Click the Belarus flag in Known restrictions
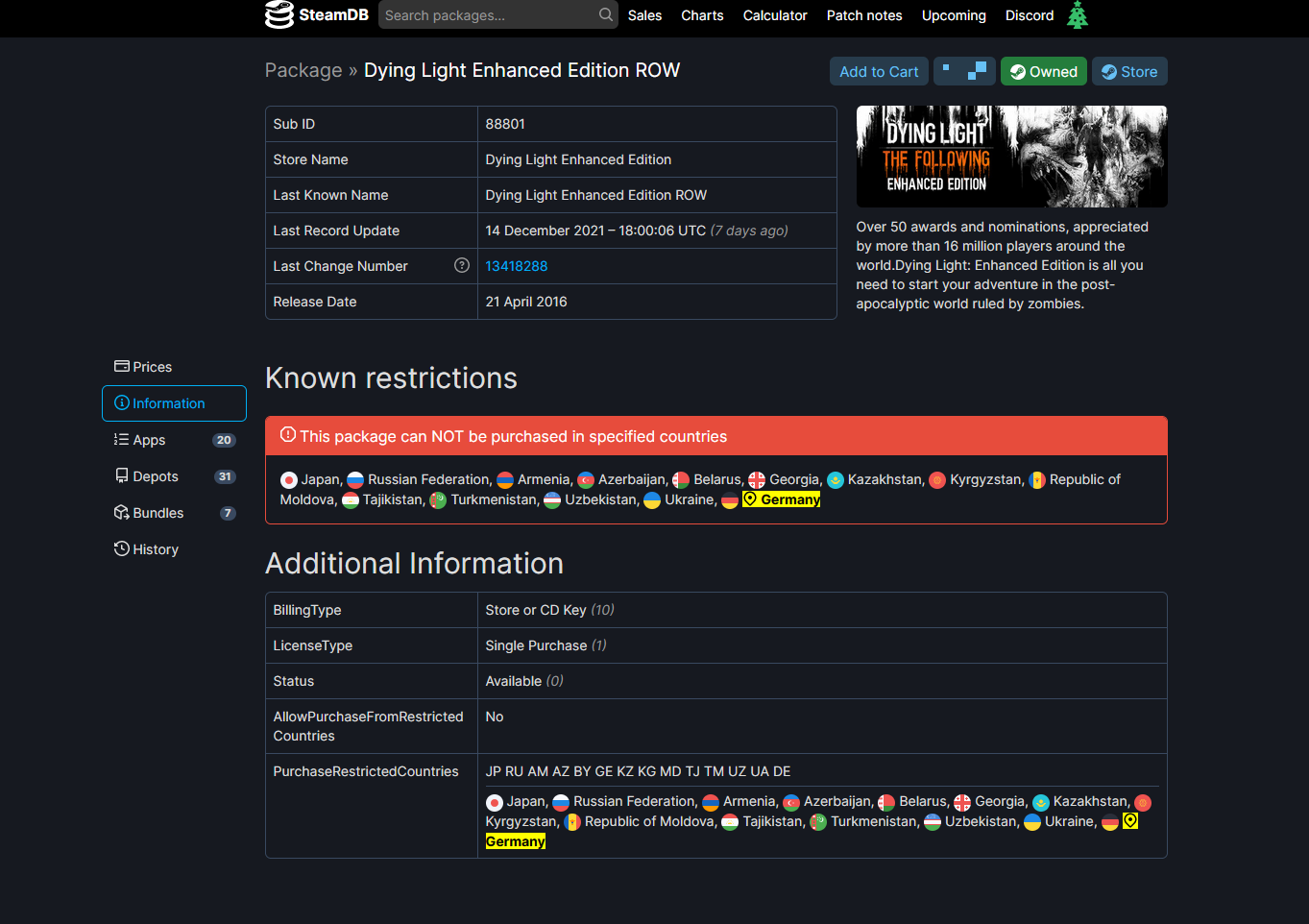 pyautogui.click(x=681, y=480)
